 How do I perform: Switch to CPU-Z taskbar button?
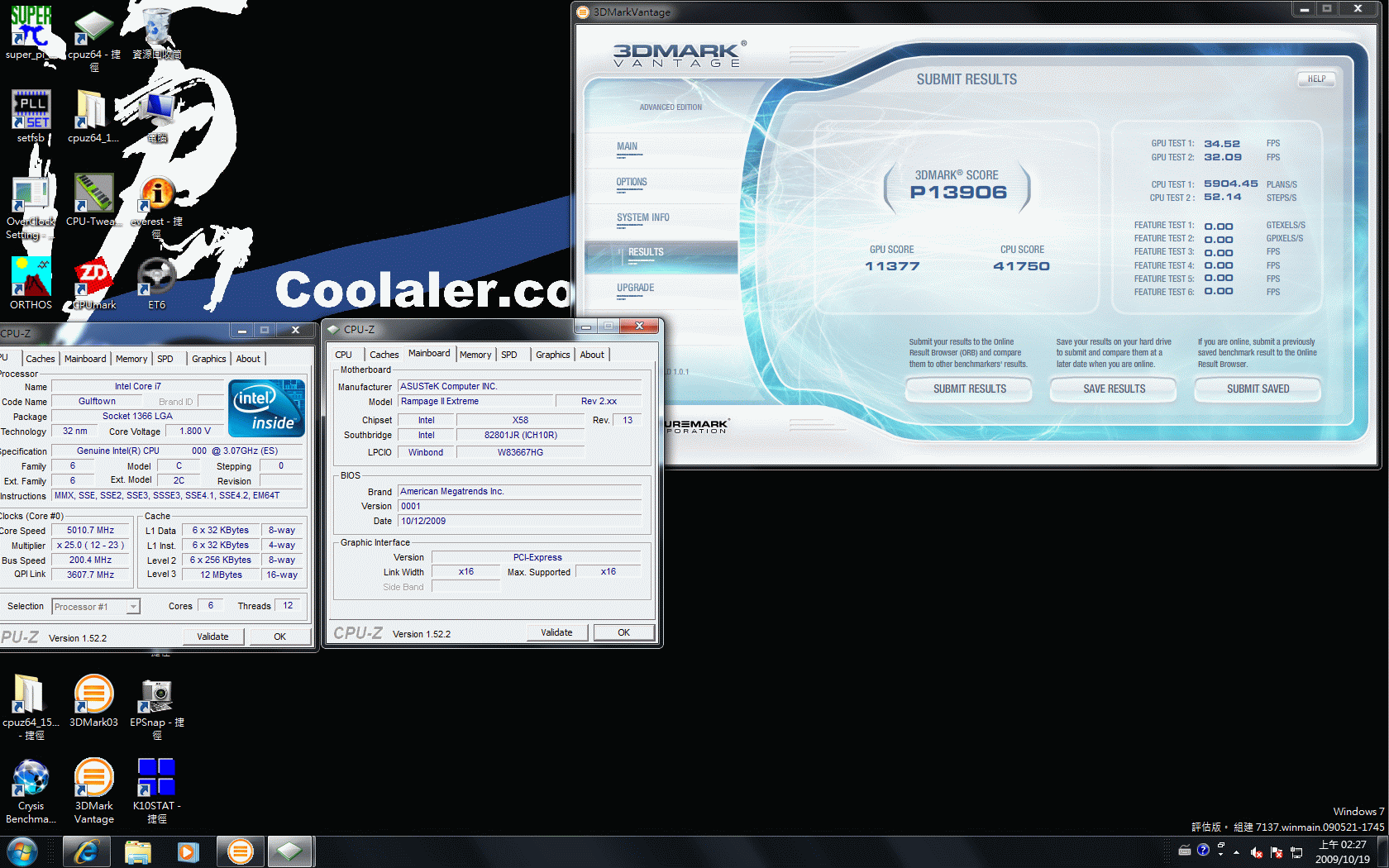click(289, 851)
